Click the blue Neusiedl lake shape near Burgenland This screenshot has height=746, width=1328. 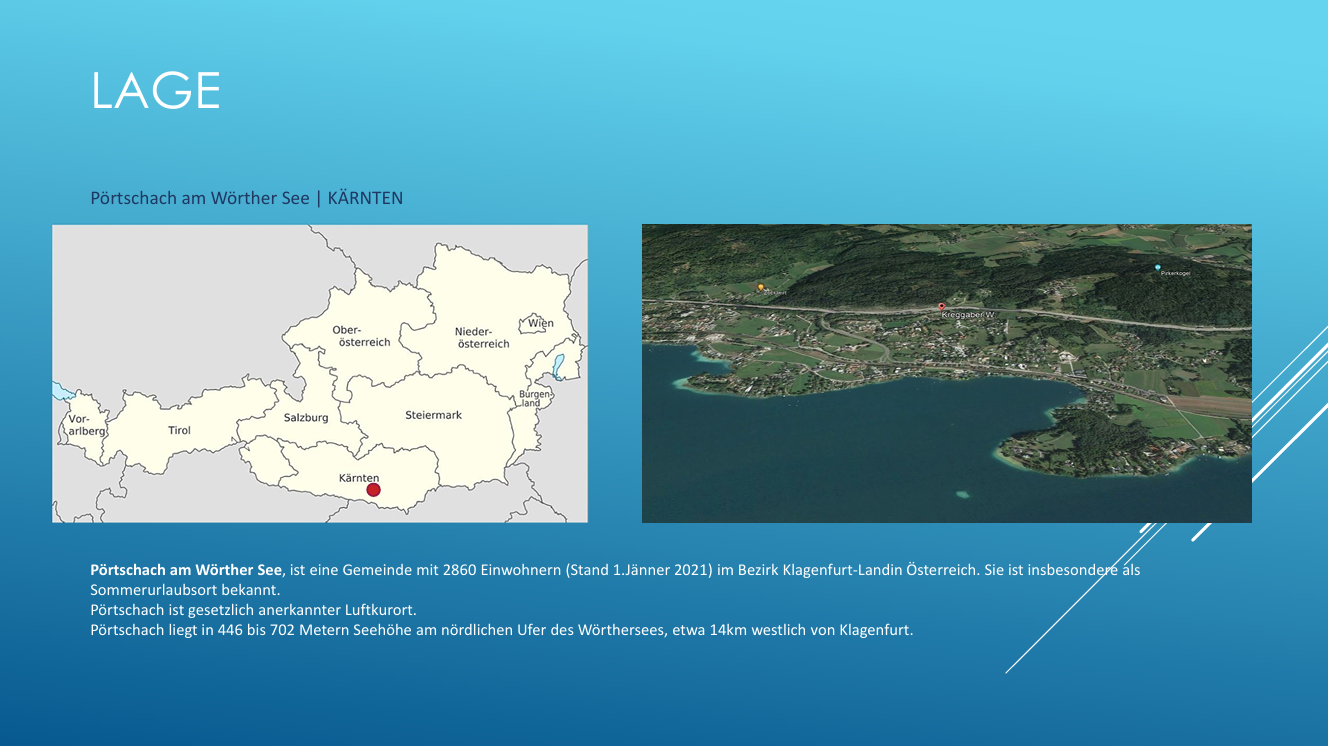pyautogui.click(x=558, y=365)
